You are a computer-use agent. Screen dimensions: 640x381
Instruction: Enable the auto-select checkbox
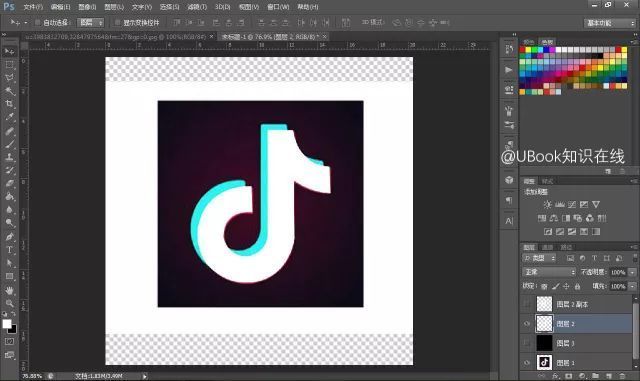click(x=38, y=23)
